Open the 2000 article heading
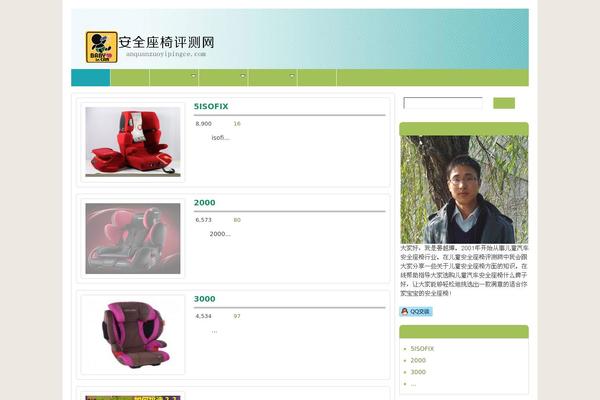Image resolution: width=600 pixels, height=400 pixels. coord(204,203)
